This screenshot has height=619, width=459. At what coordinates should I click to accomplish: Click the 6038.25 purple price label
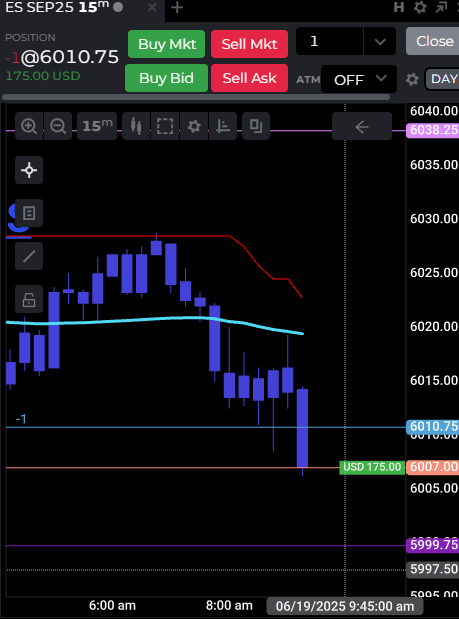(x=433, y=130)
